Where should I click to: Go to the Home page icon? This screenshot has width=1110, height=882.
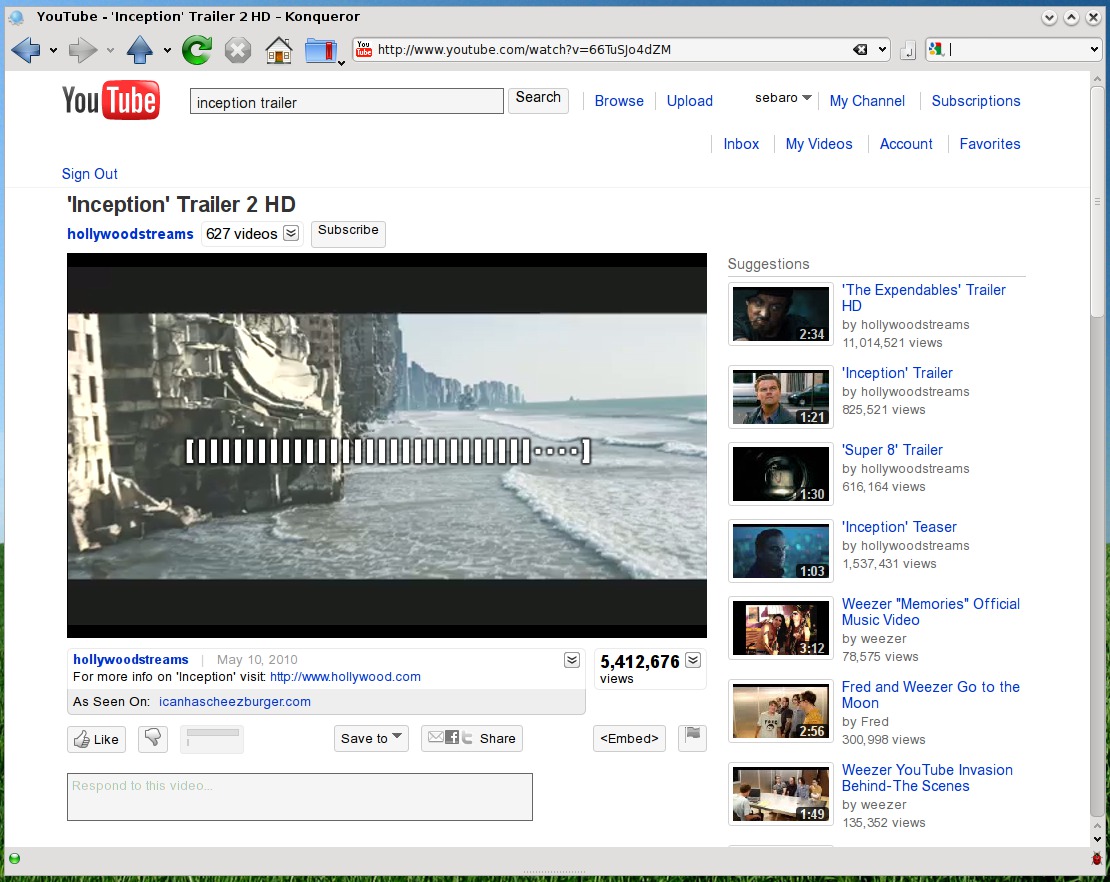point(279,50)
